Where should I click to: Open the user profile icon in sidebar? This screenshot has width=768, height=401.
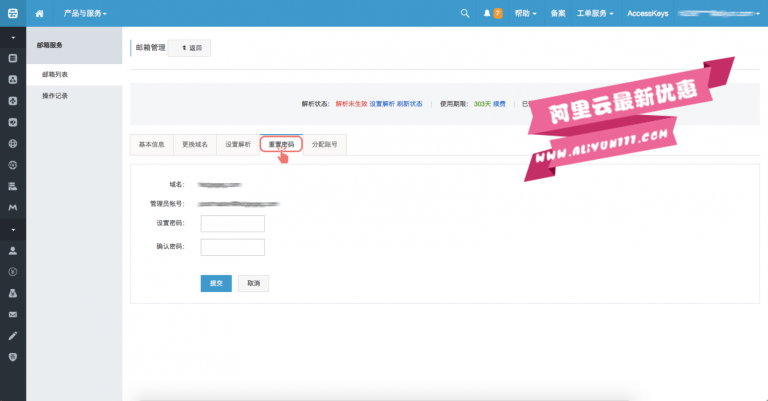13,251
